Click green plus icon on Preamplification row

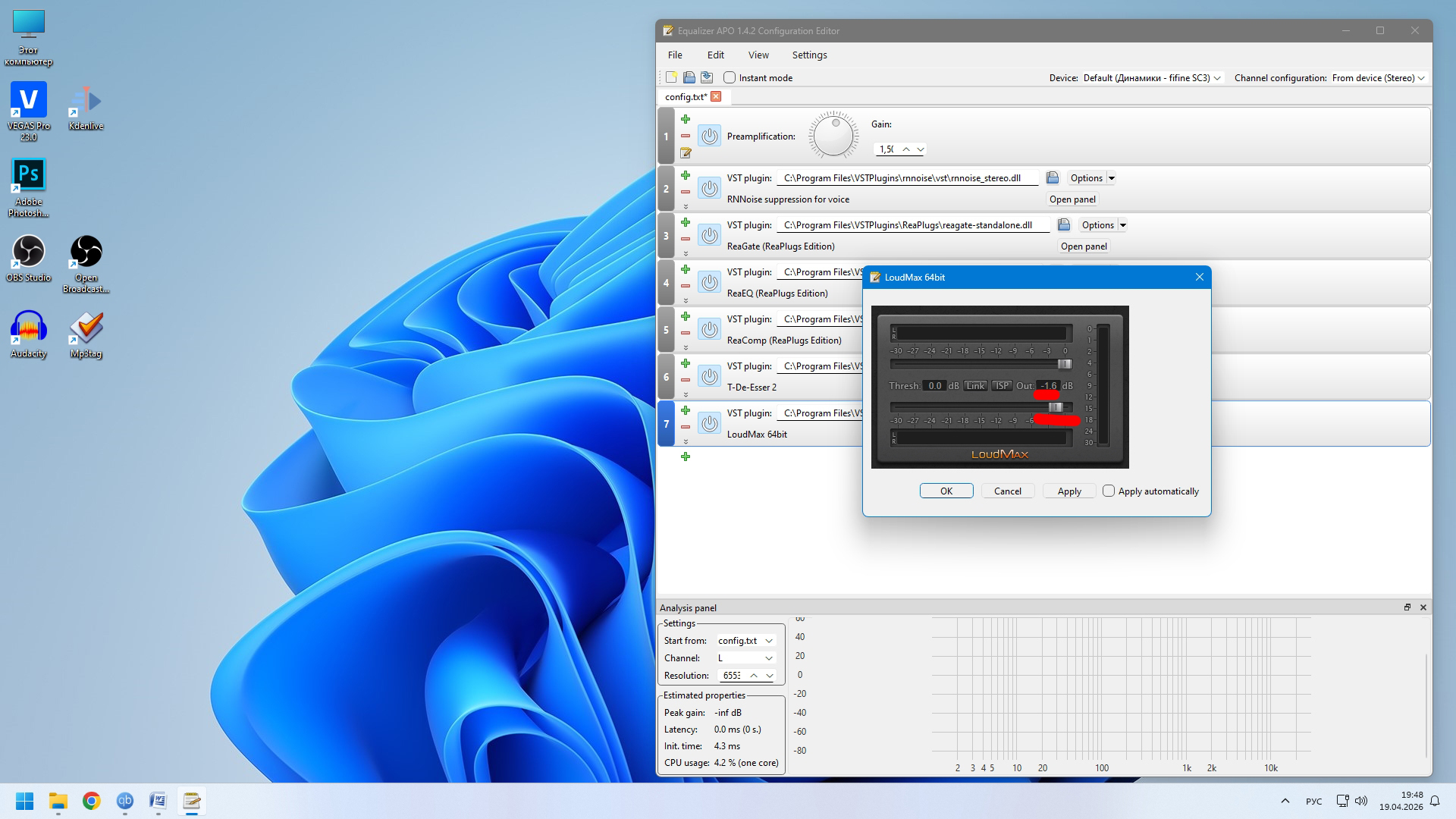tap(686, 119)
